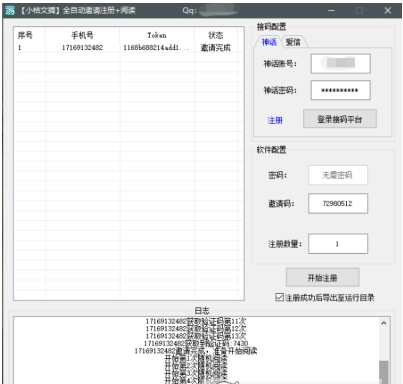Click the 开始注册 button
This screenshot has width=403, height=384.
click(x=322, y=278)
